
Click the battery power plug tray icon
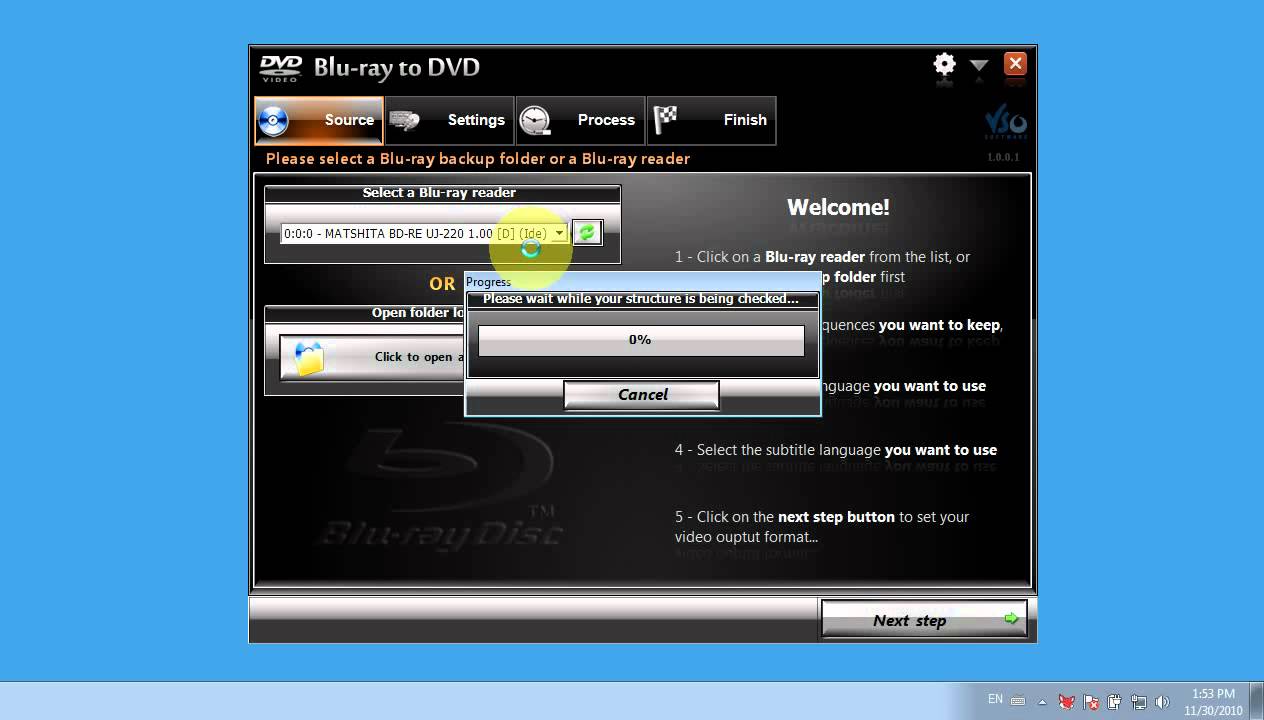tap(1114, 701)
